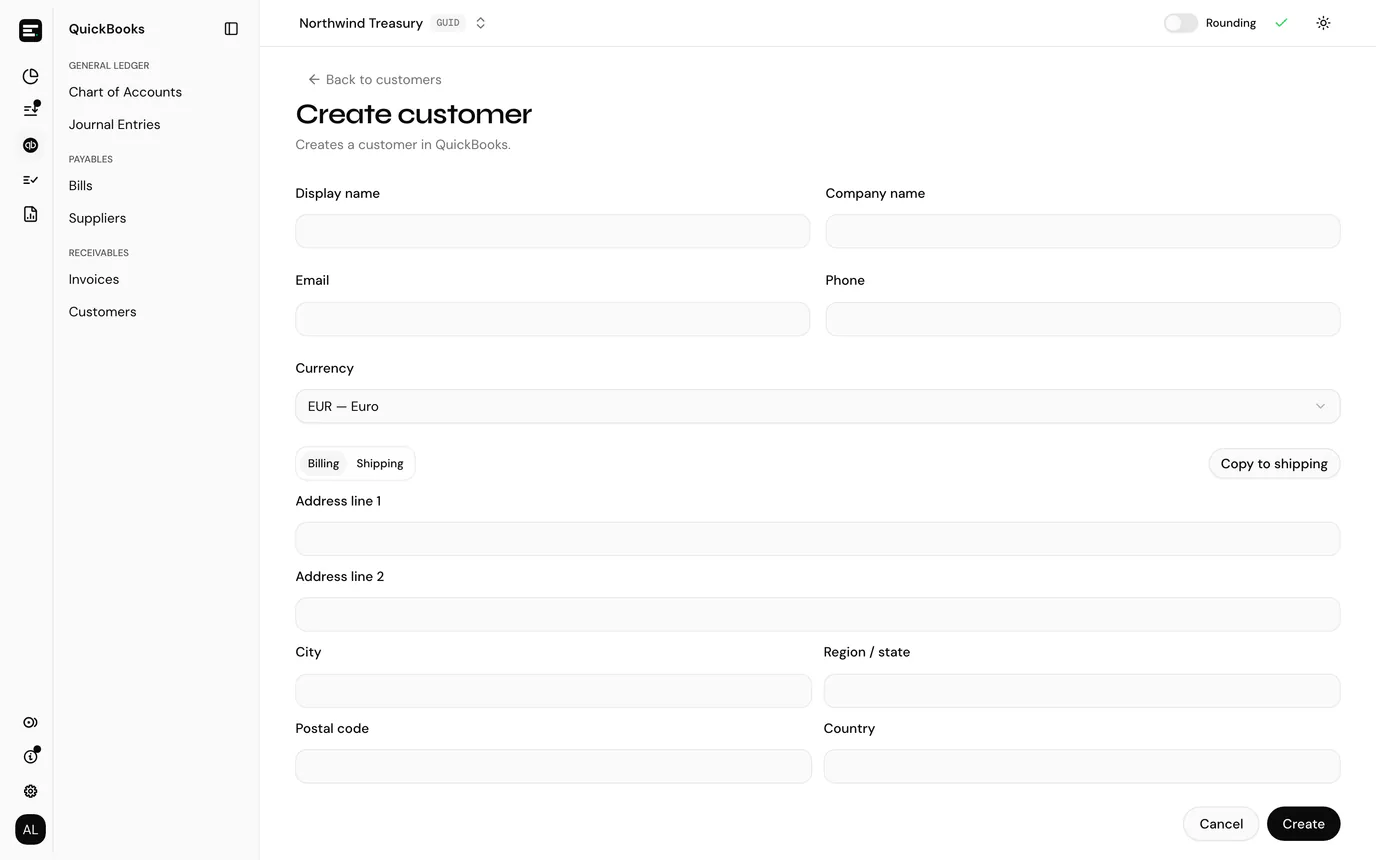The width and height of the screenshot is (1376, 860).
Task: Click the green sync checkmark icon
Action: pyautogui.click(x=1281, y=23)
